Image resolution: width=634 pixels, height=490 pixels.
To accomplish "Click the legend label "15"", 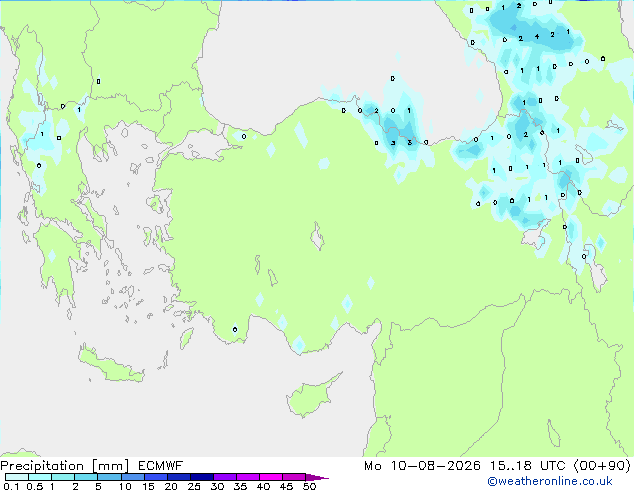I will point(148,486).
